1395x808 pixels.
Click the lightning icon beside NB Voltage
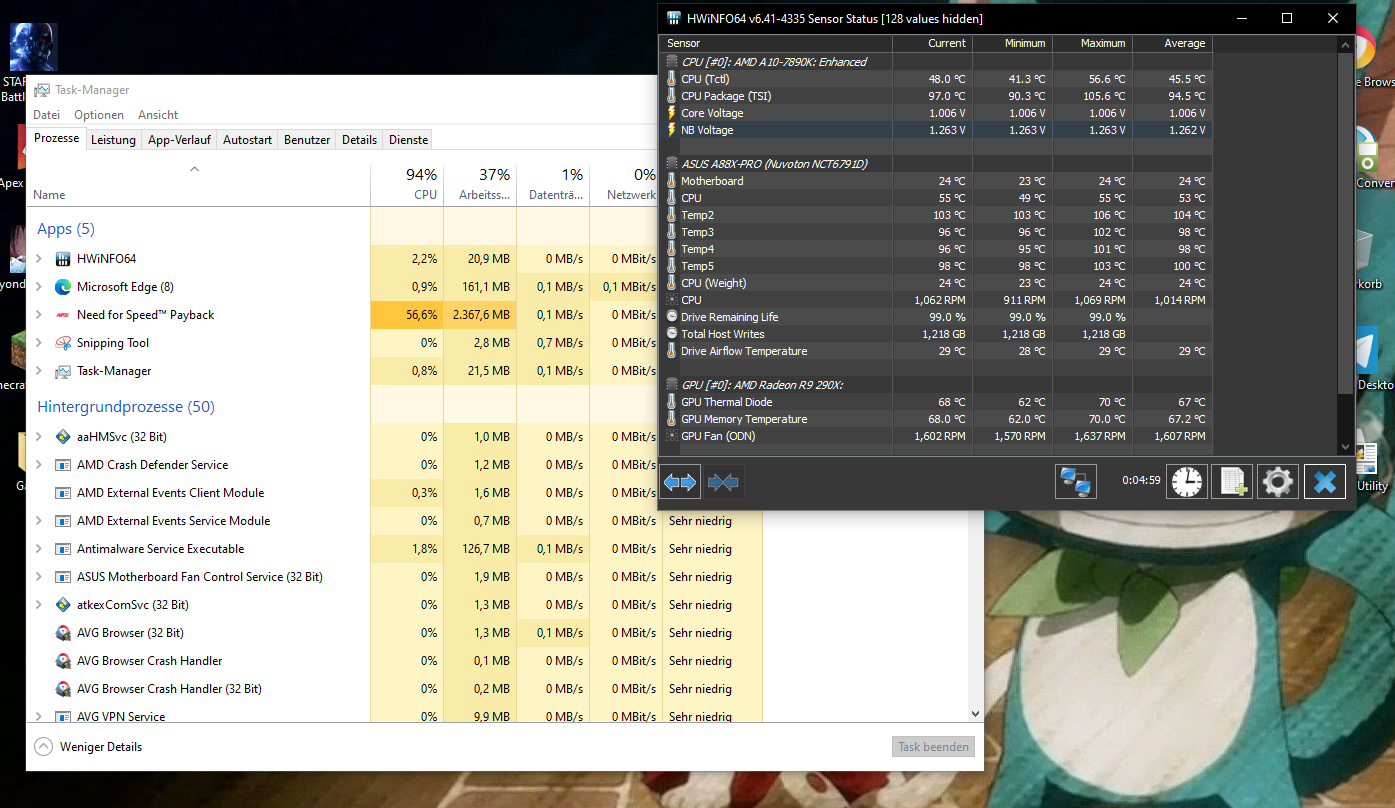pyautogui.click(x=671, y=130)
